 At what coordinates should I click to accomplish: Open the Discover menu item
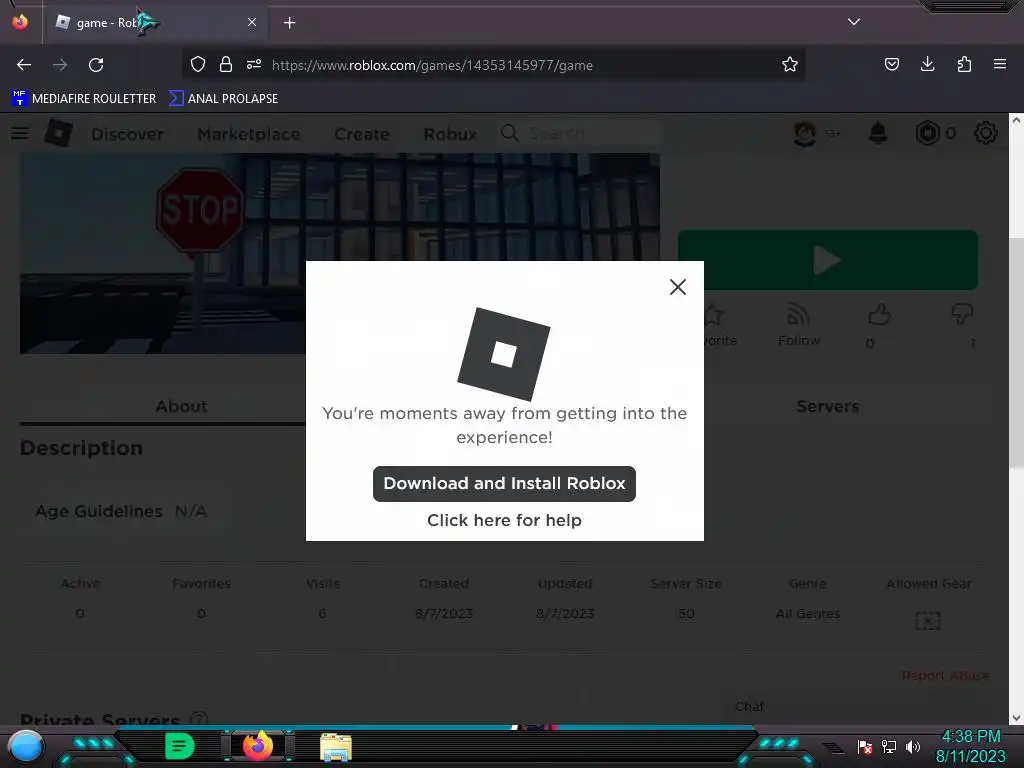point(127,134)
